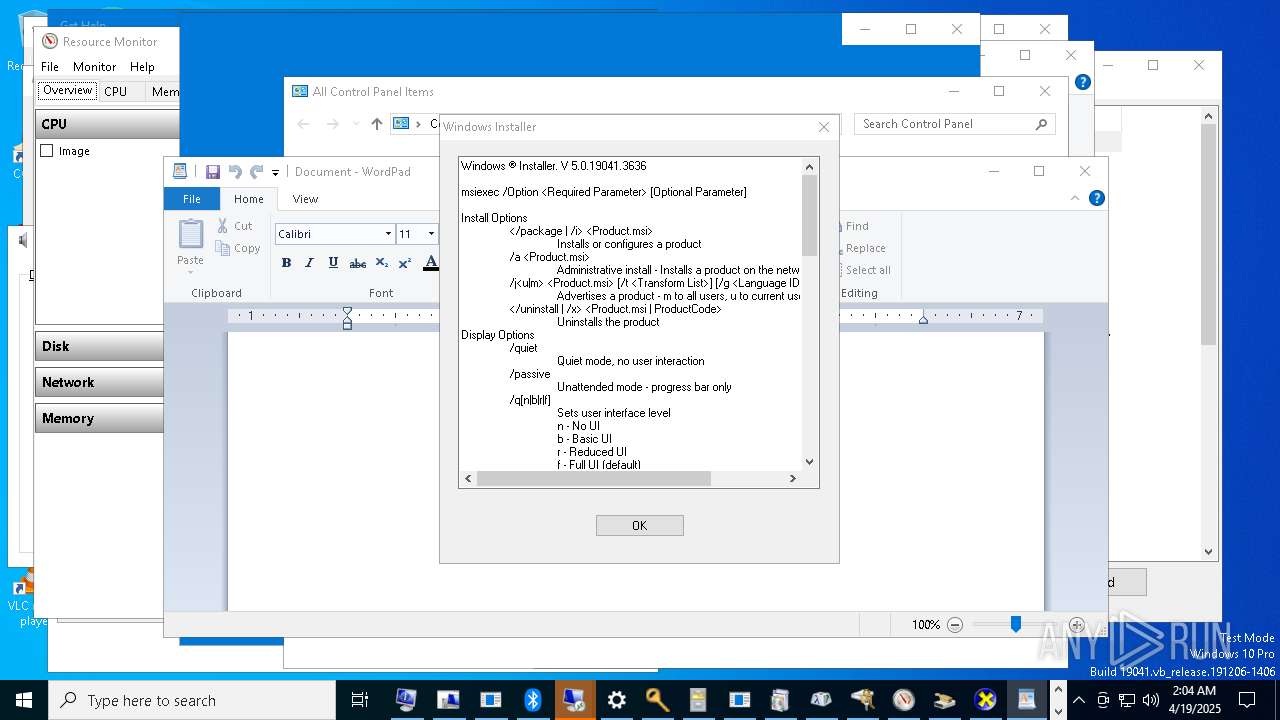The width and height of the screenshot is (1280, 720).
Task: Click the Control Panel Up arrow button
Action: point(377,124)
